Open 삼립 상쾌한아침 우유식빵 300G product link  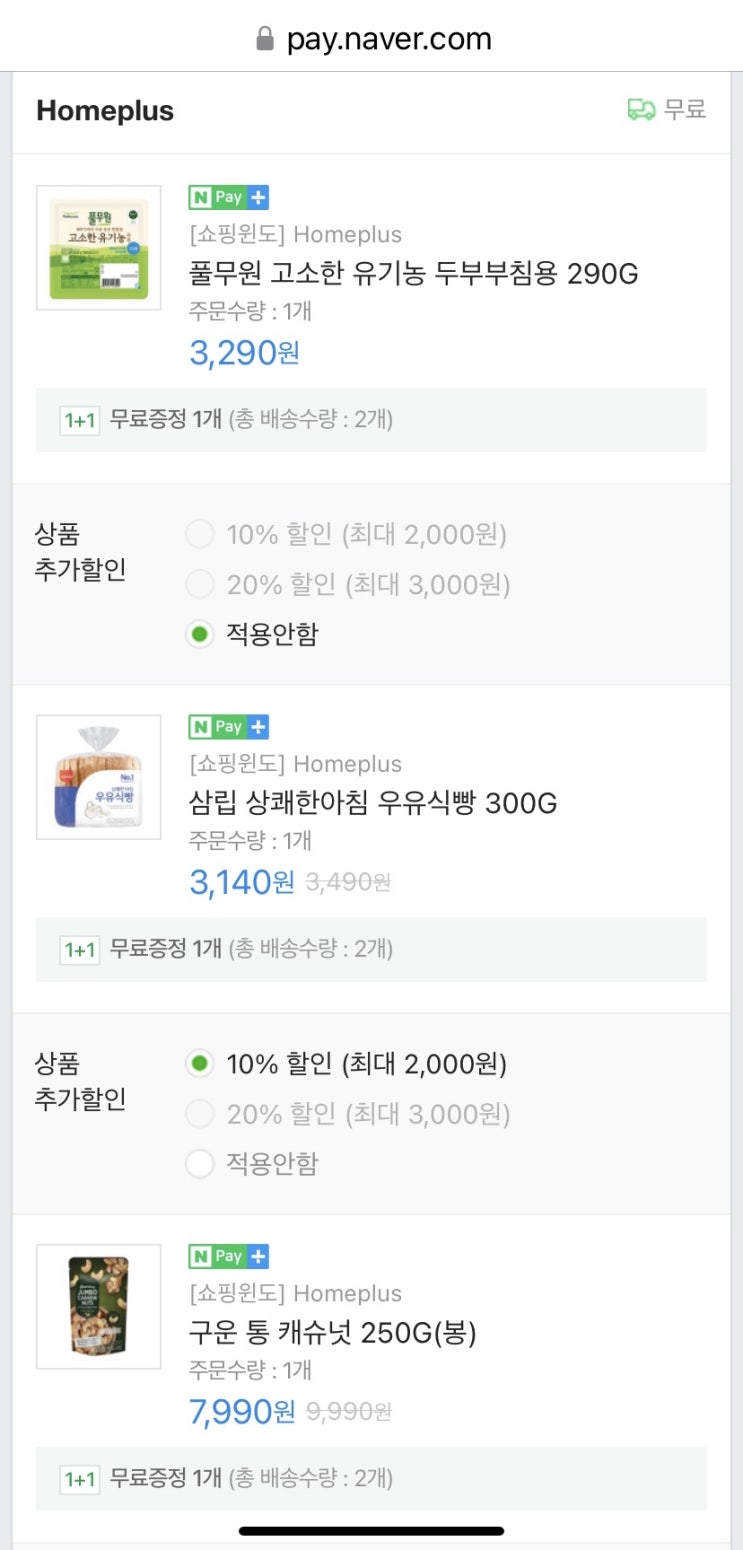pyautogui.click(x=373, y=803)
